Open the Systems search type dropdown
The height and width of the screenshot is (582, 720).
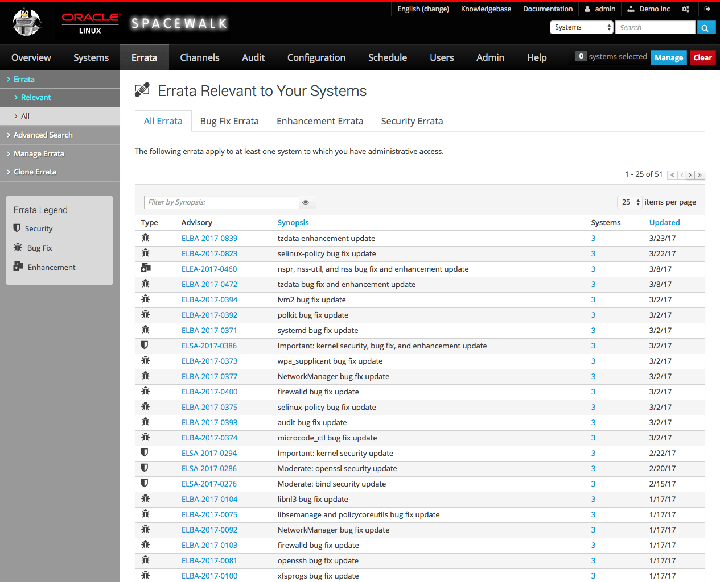(x=582, y=28)
